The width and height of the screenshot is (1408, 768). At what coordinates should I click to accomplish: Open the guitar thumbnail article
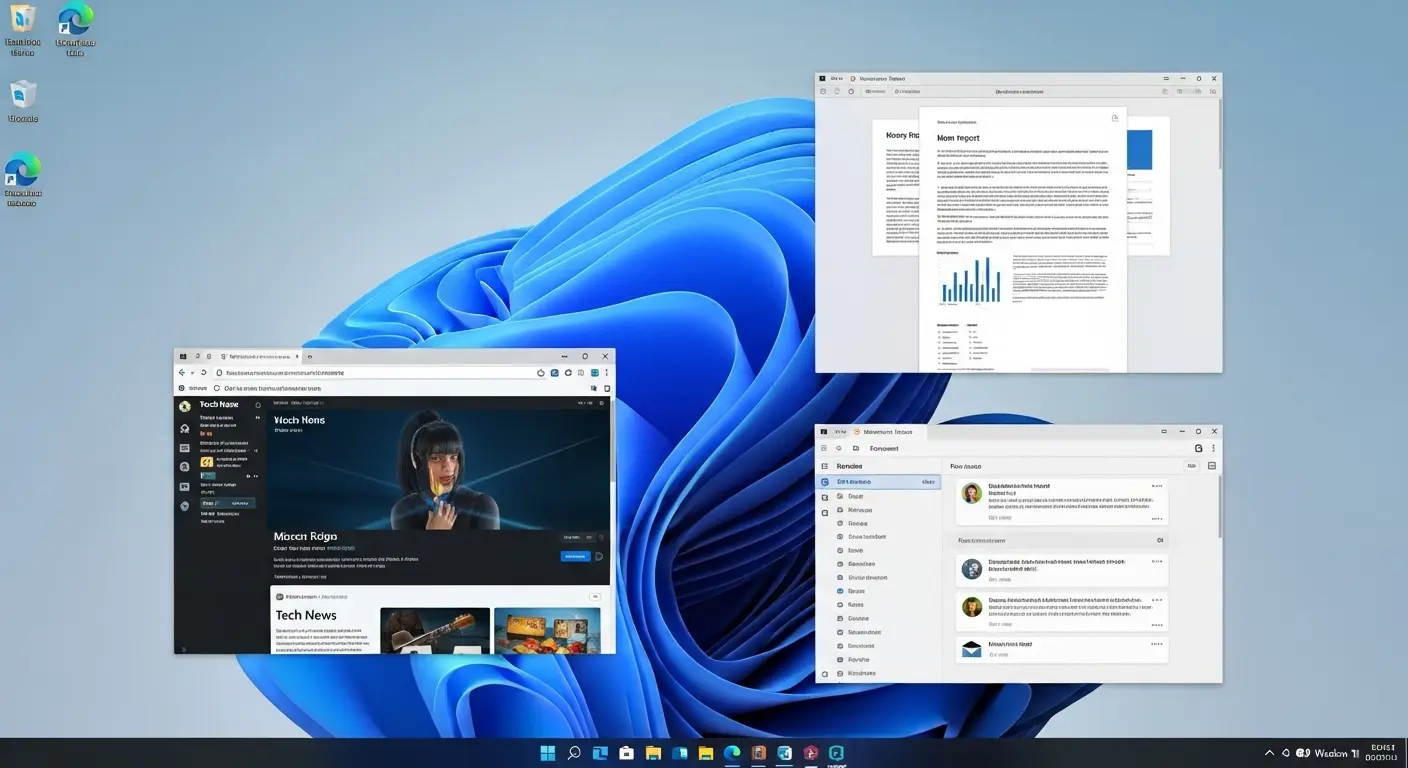tap(435, 630)
